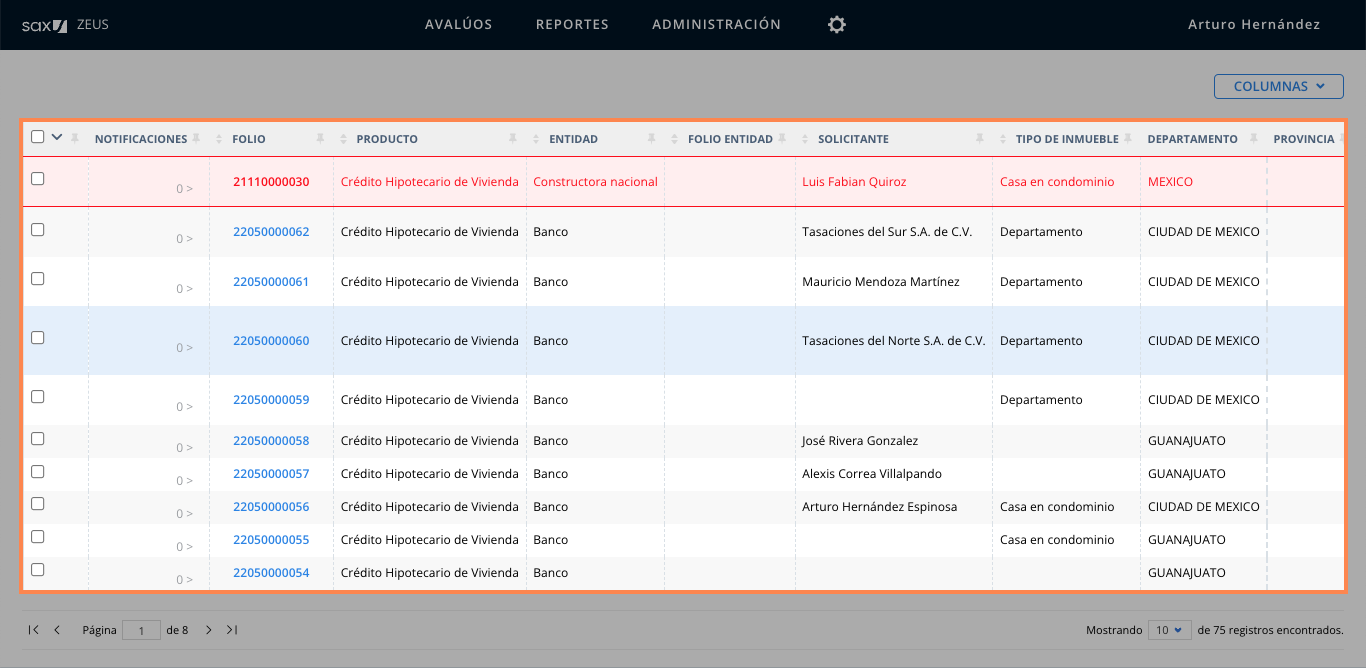Open the COLUMNAS dropdown
1366x668 pixels.
(1278, 86)
